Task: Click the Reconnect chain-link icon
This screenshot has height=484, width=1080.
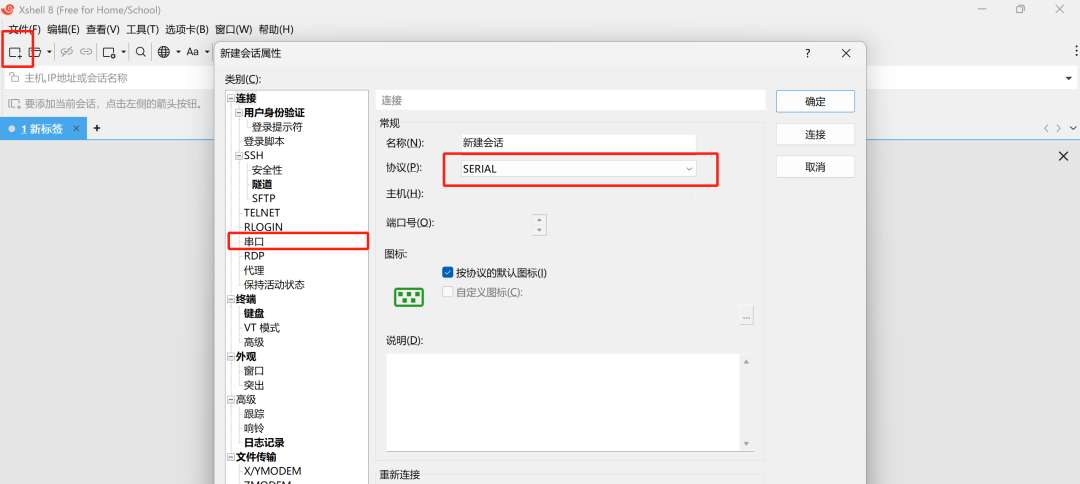Action: pyautogui.click(x=86, y=52)
